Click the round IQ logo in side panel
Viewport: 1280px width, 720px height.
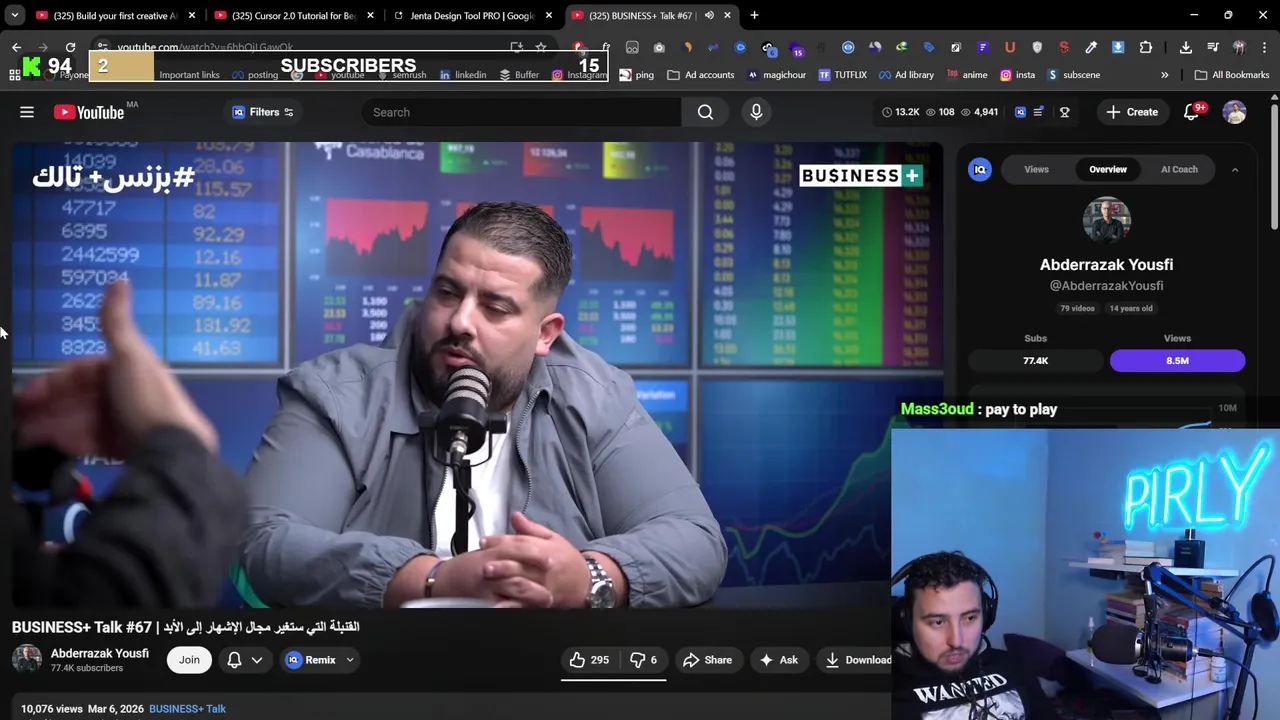coord(980,169)
